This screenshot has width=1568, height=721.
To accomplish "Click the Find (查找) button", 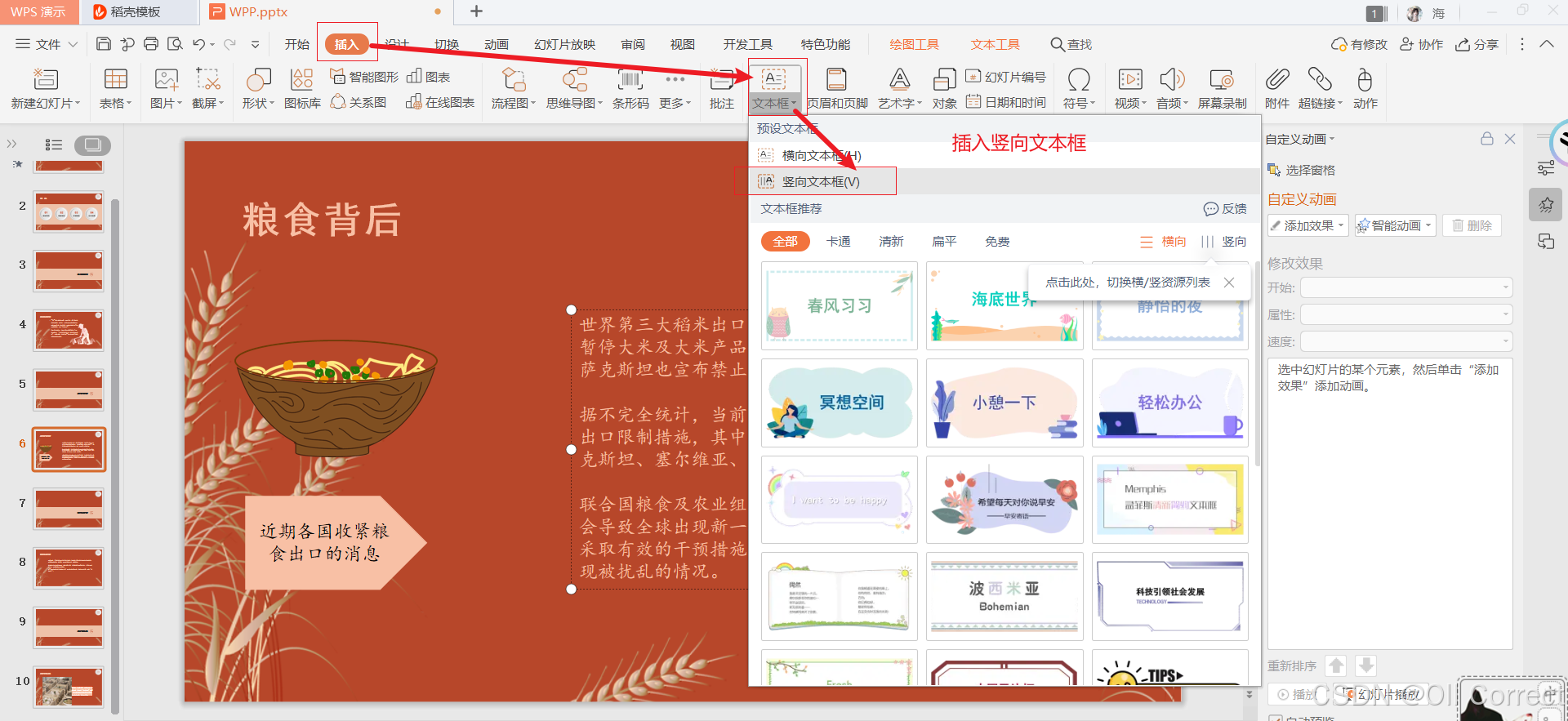I will pyautogui.click(x=1071, y=44).
